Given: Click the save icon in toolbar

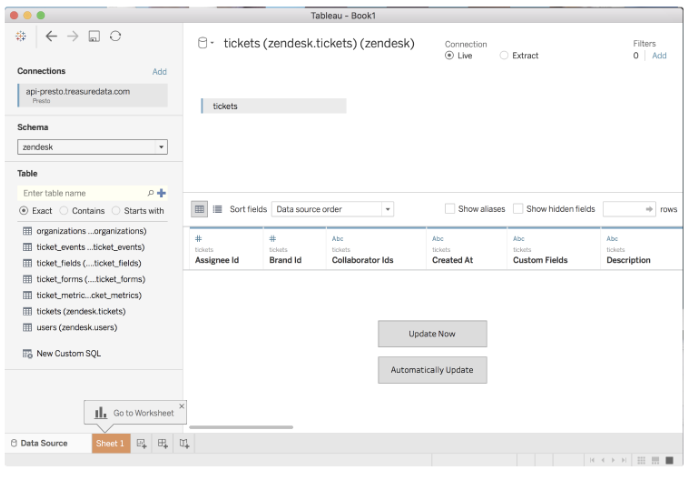Looking at the screenshot, I should tap(94, 36).
